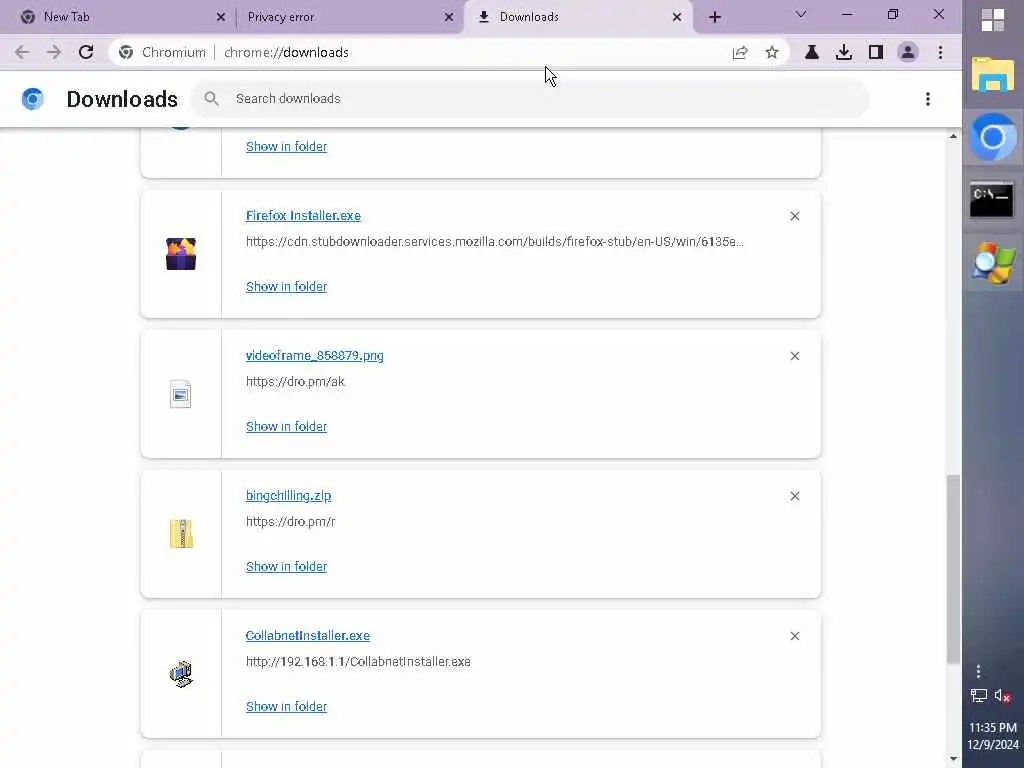This screenshot has height=768, width=1024.
Task: Close the Downloads tab
Action: [677, 17]
